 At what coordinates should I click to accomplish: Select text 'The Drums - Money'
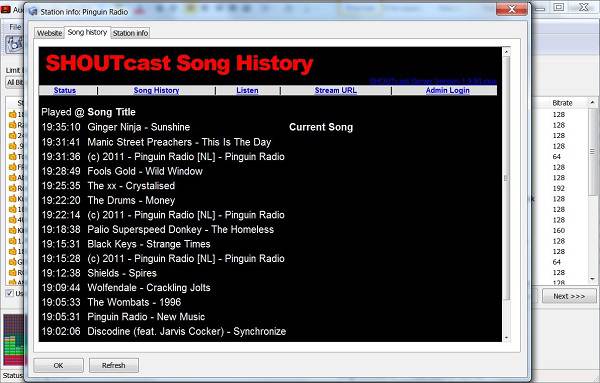(x=131, y=200)
